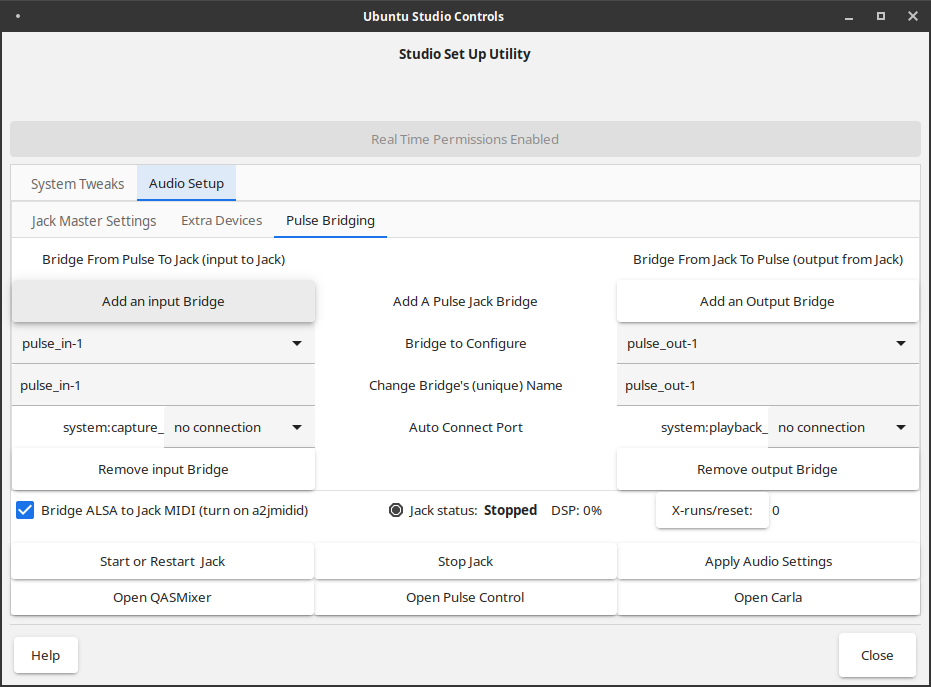
Task: Switch to the System Tweaks tab
Action: 77,184
